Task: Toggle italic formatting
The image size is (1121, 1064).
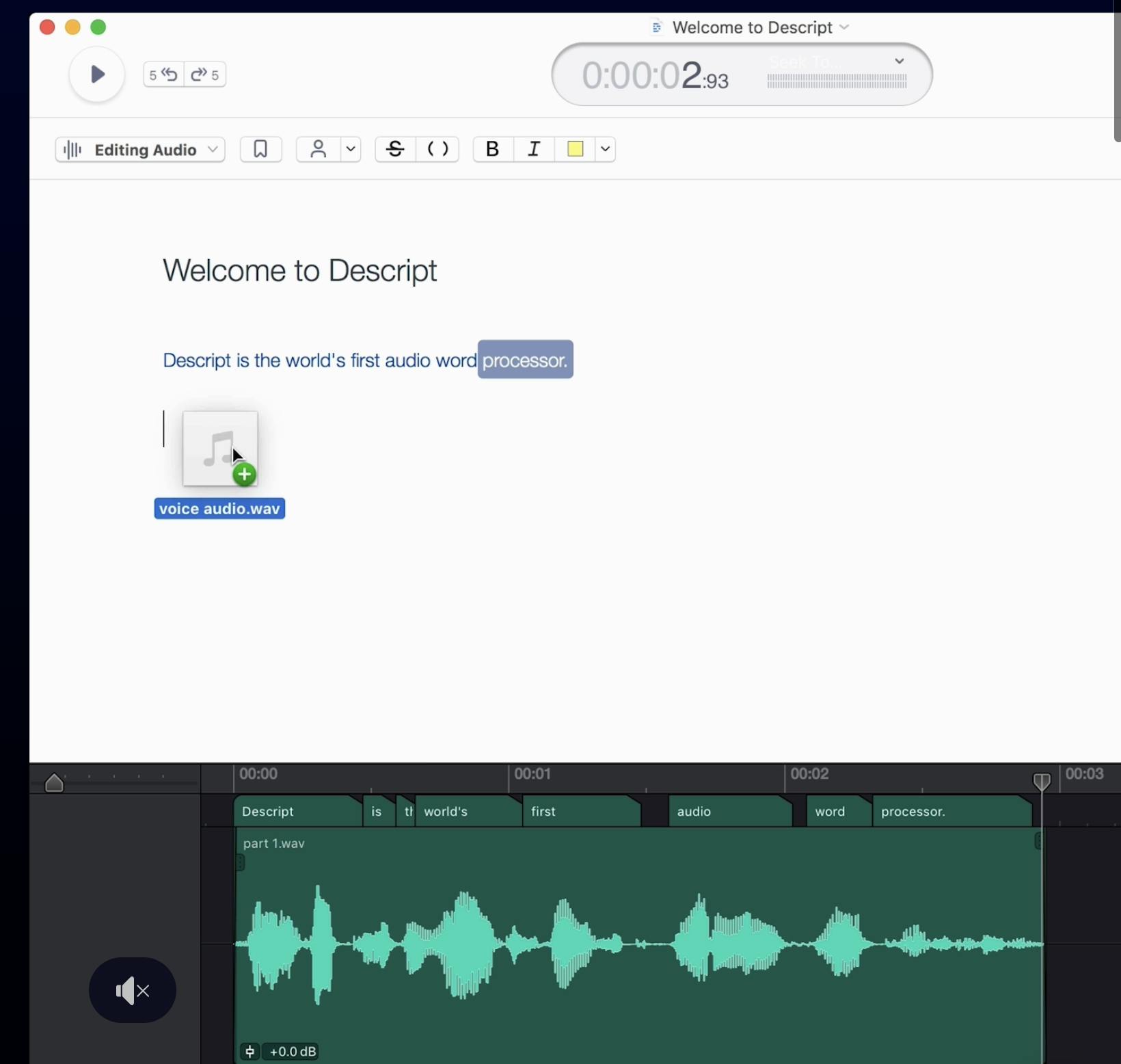Action: (x=534, y=149)
